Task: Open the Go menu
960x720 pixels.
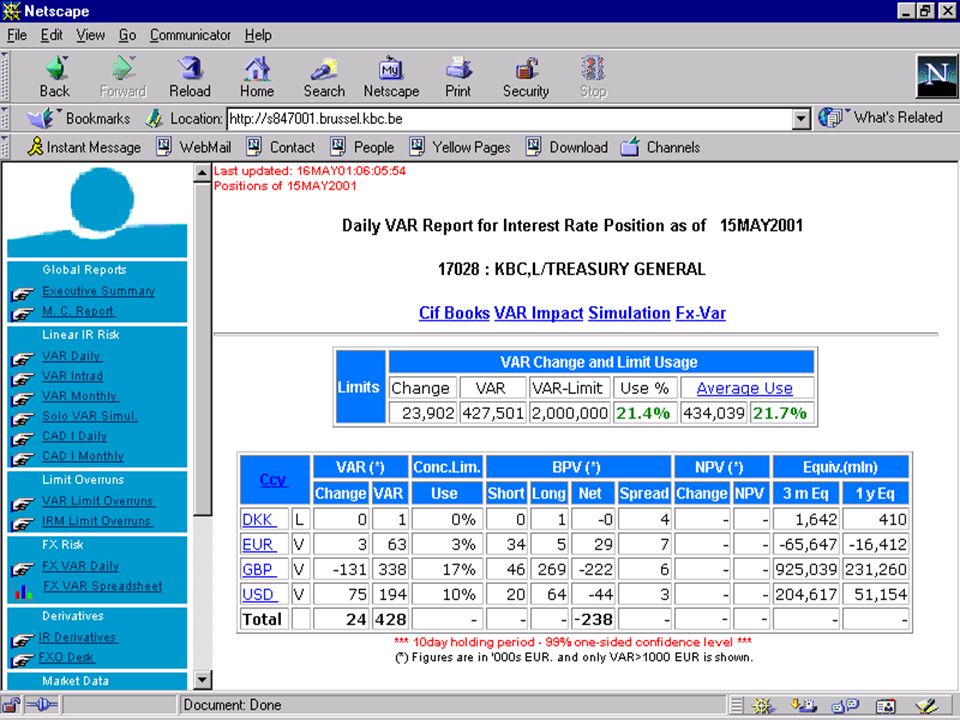Action: coord(127,36)
